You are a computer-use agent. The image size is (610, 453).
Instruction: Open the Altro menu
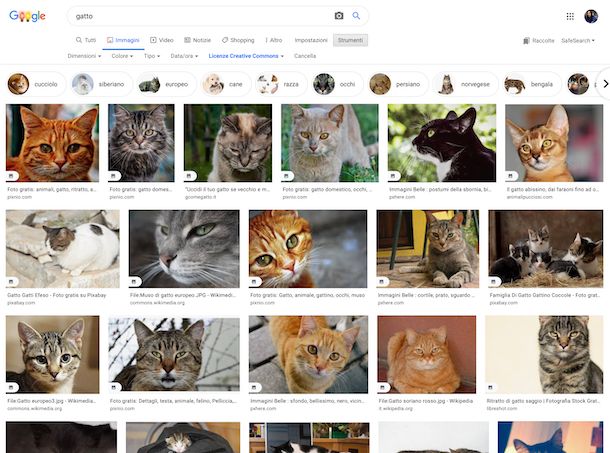click(274, 40)
